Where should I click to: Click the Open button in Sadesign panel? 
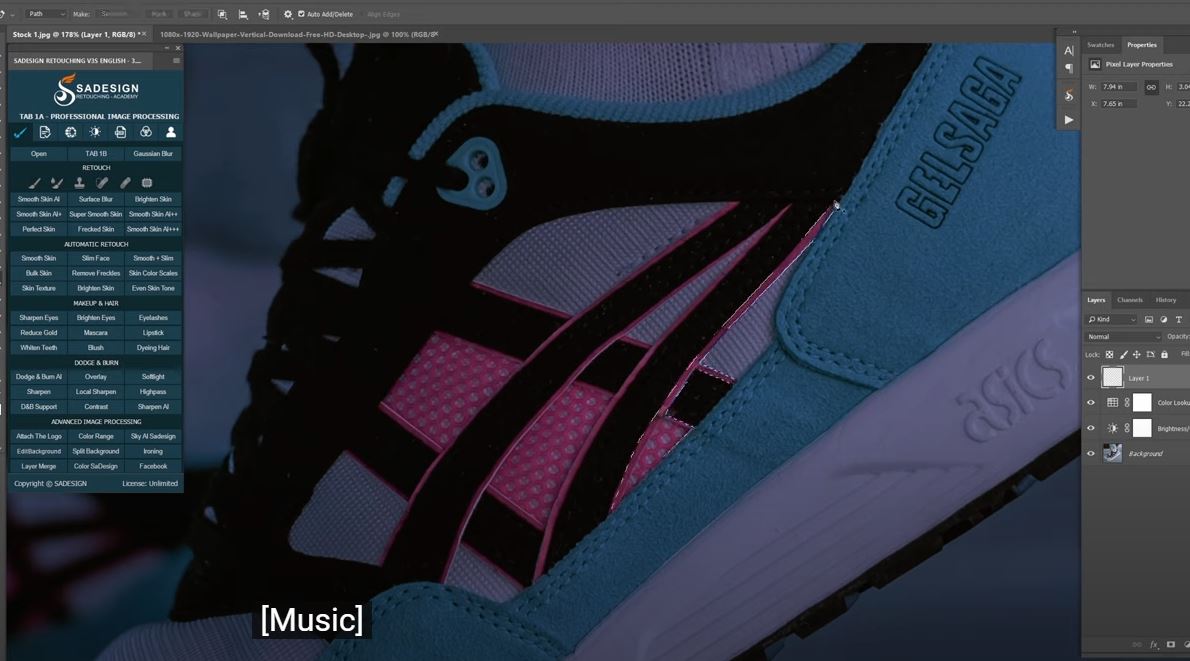coord(39,154)
